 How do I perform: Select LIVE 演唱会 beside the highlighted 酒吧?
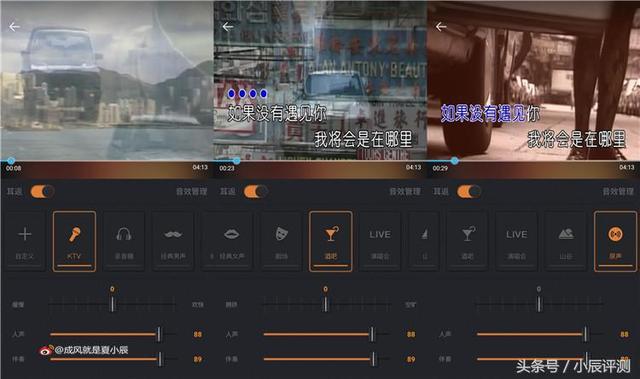pos(380,241)
